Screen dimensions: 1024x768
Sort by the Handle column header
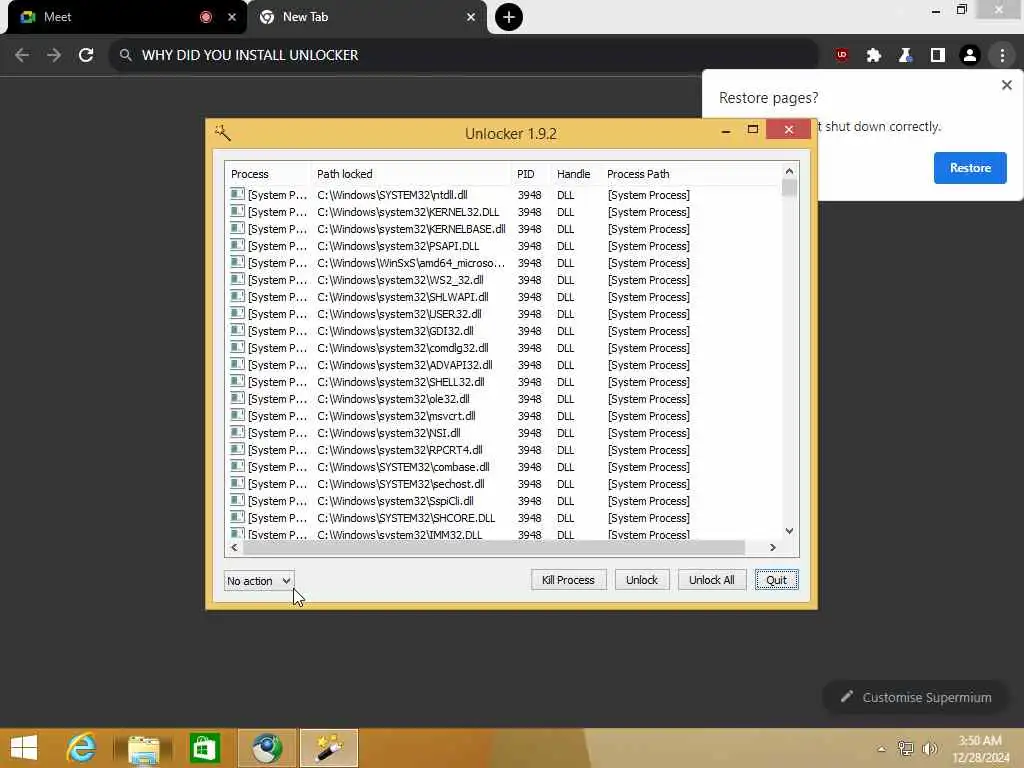(x=575, y=174)
